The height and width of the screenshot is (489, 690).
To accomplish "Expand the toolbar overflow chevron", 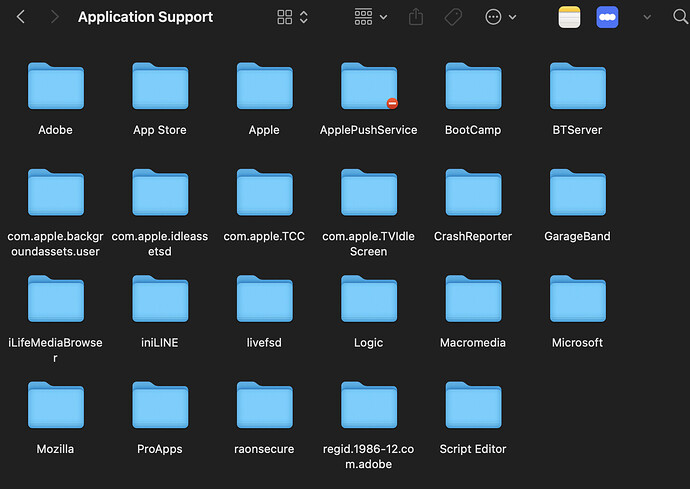I will point(646,17).
